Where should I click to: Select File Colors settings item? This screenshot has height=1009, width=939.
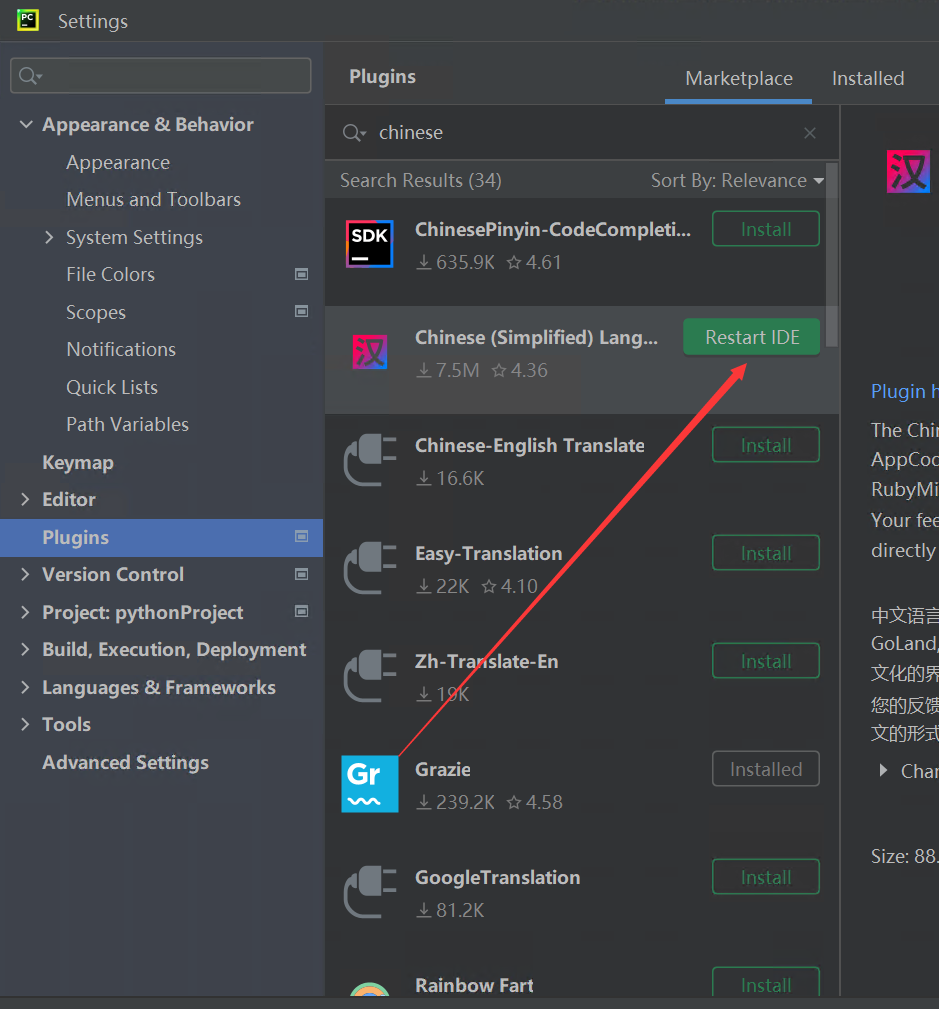point(110,274)
